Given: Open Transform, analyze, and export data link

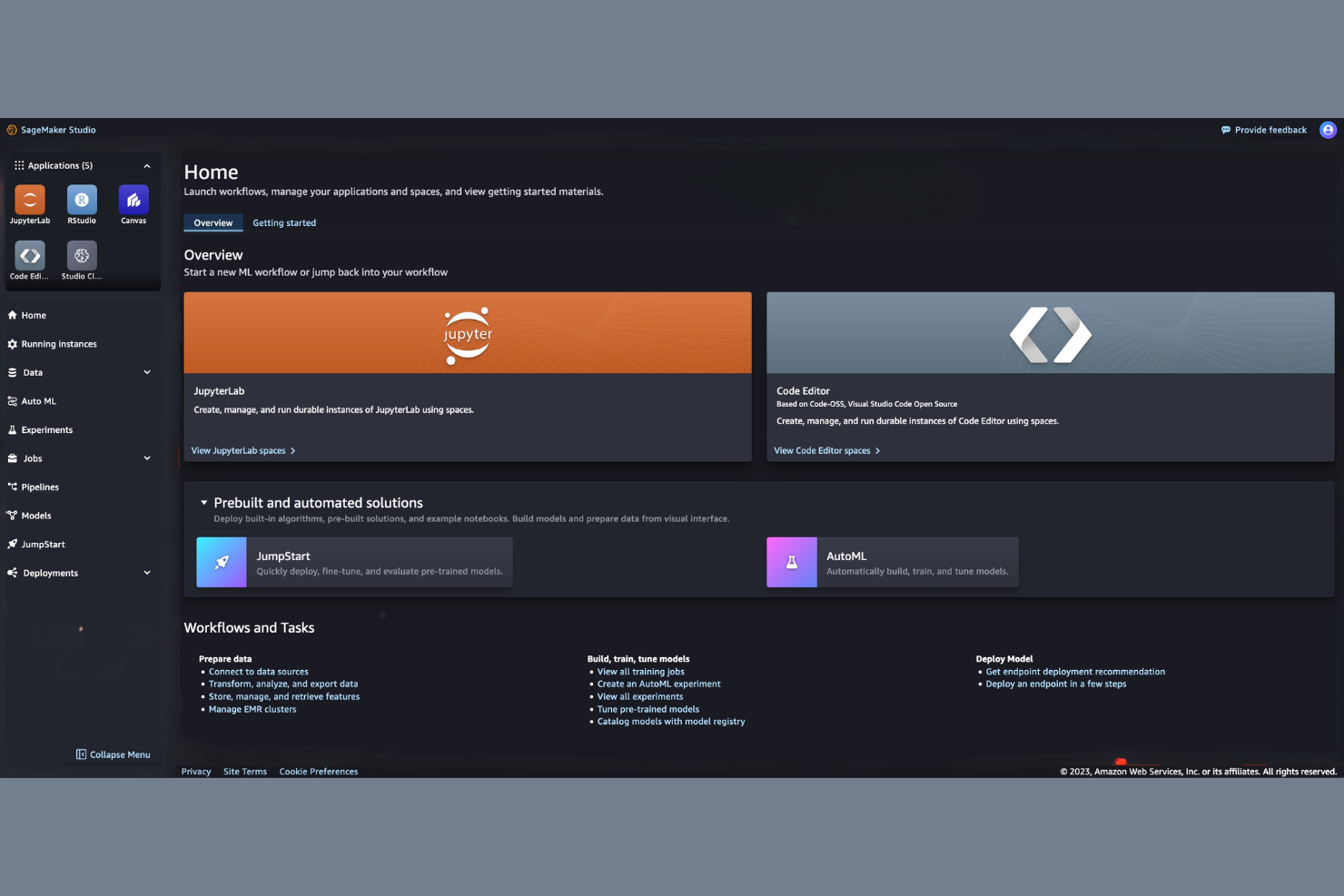Looking at the screenshot, I should [283, 684].
